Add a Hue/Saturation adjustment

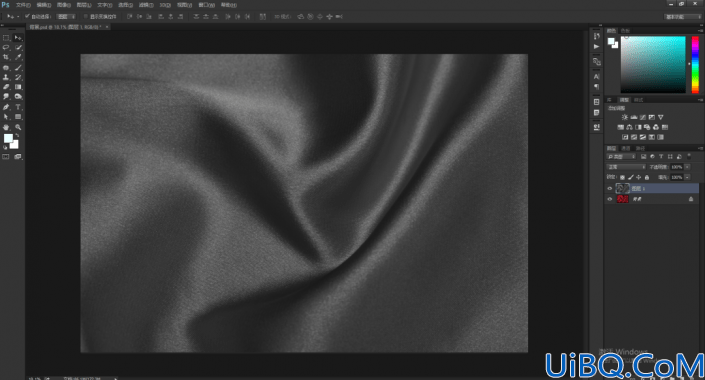[x=620, y=127]
